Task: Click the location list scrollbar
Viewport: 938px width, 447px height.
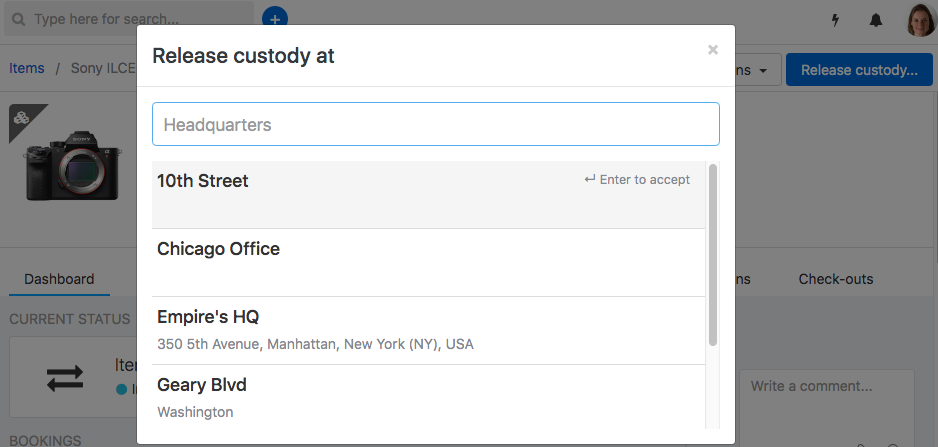Action: [x=712, y=254]
